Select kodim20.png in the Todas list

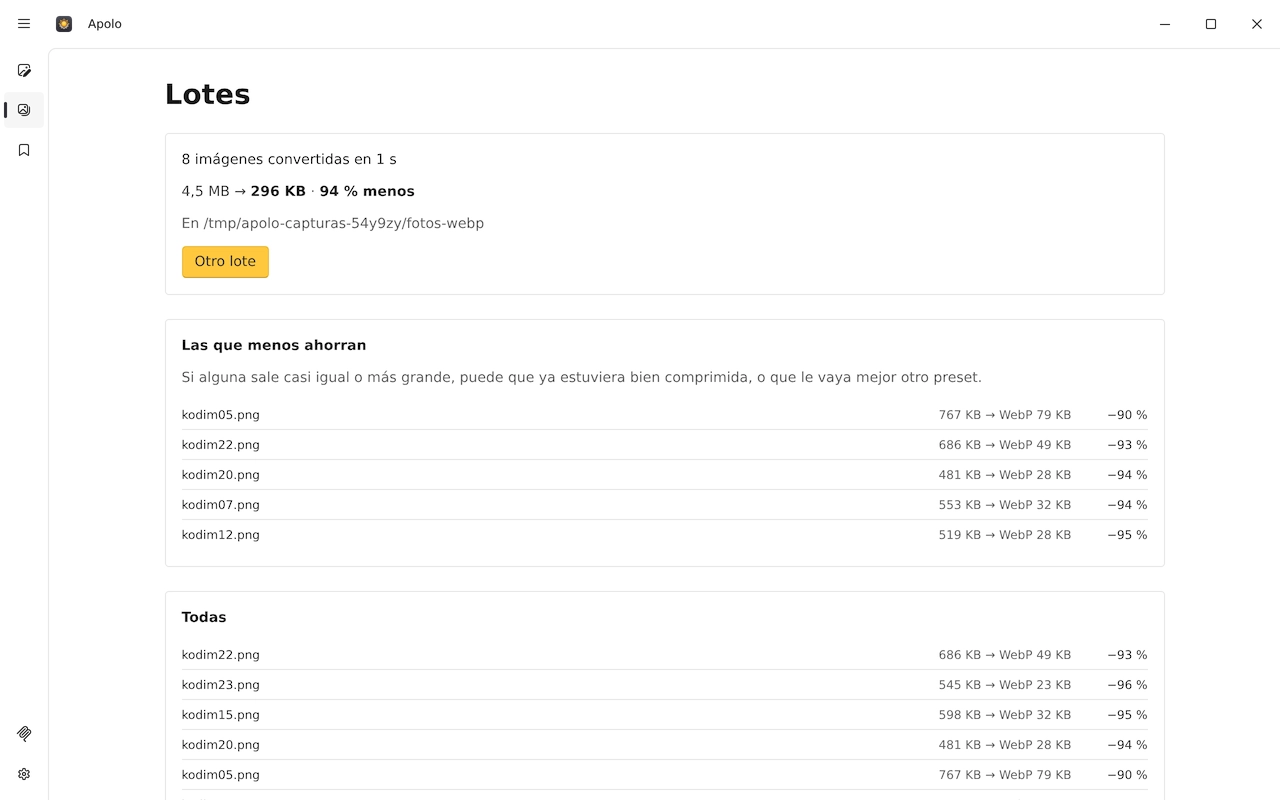point(664,745)
